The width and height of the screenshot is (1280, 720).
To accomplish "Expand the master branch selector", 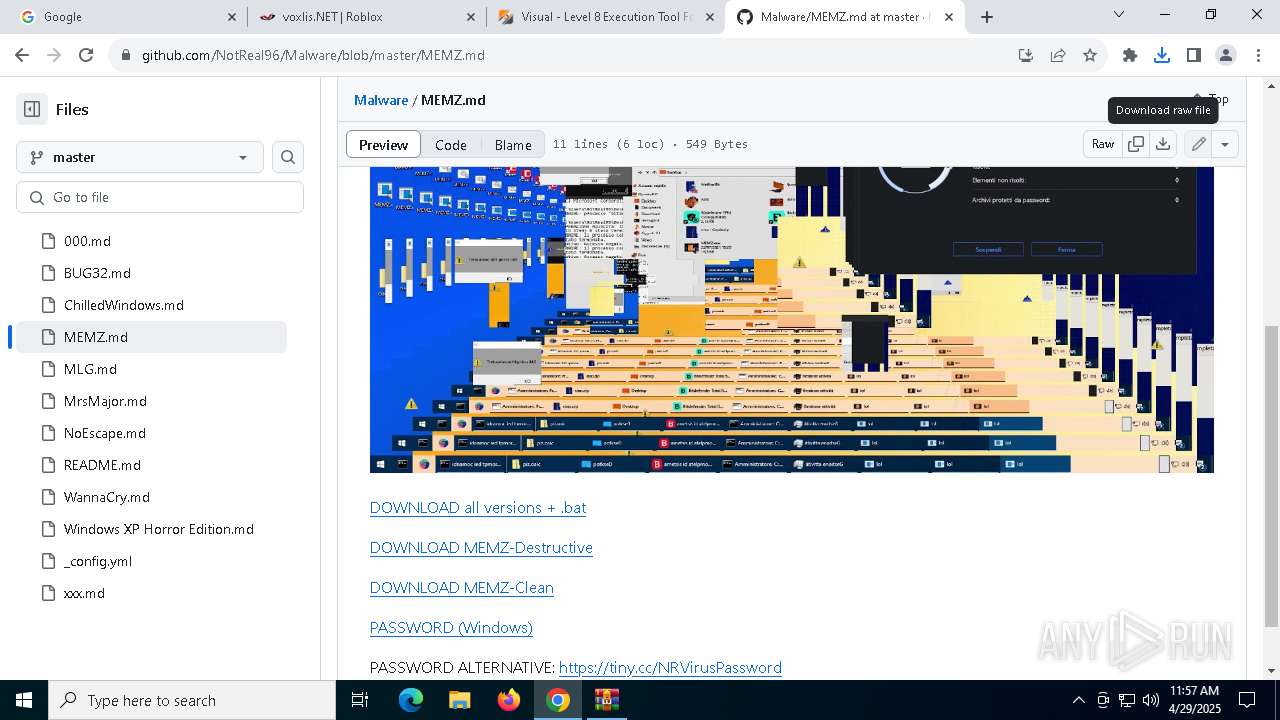I will [140, 157].
